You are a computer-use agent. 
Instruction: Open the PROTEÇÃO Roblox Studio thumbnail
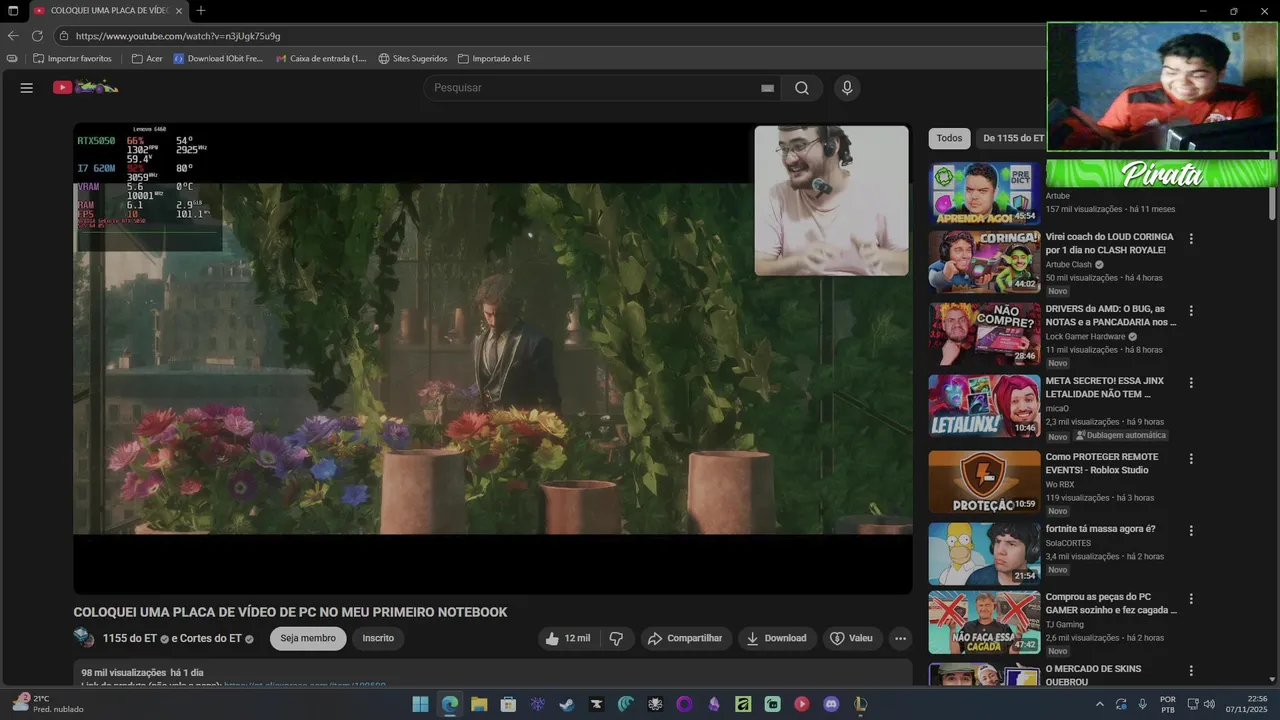984,482
